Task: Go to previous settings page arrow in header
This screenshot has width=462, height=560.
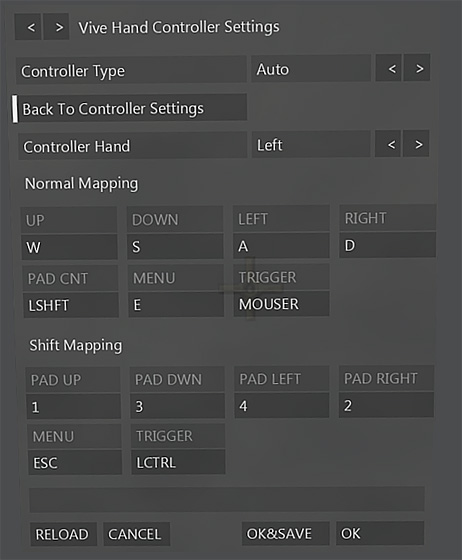Action: click(x=28, y=27)
